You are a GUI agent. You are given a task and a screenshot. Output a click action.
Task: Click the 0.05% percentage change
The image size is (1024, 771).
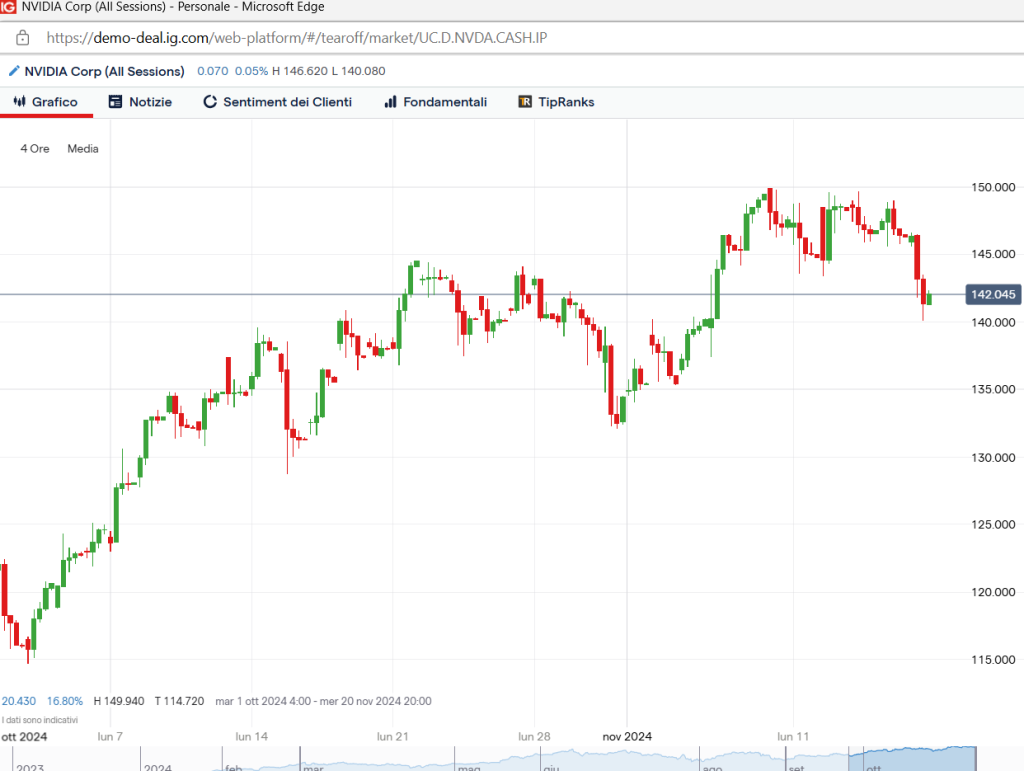(x=251, y=71)
